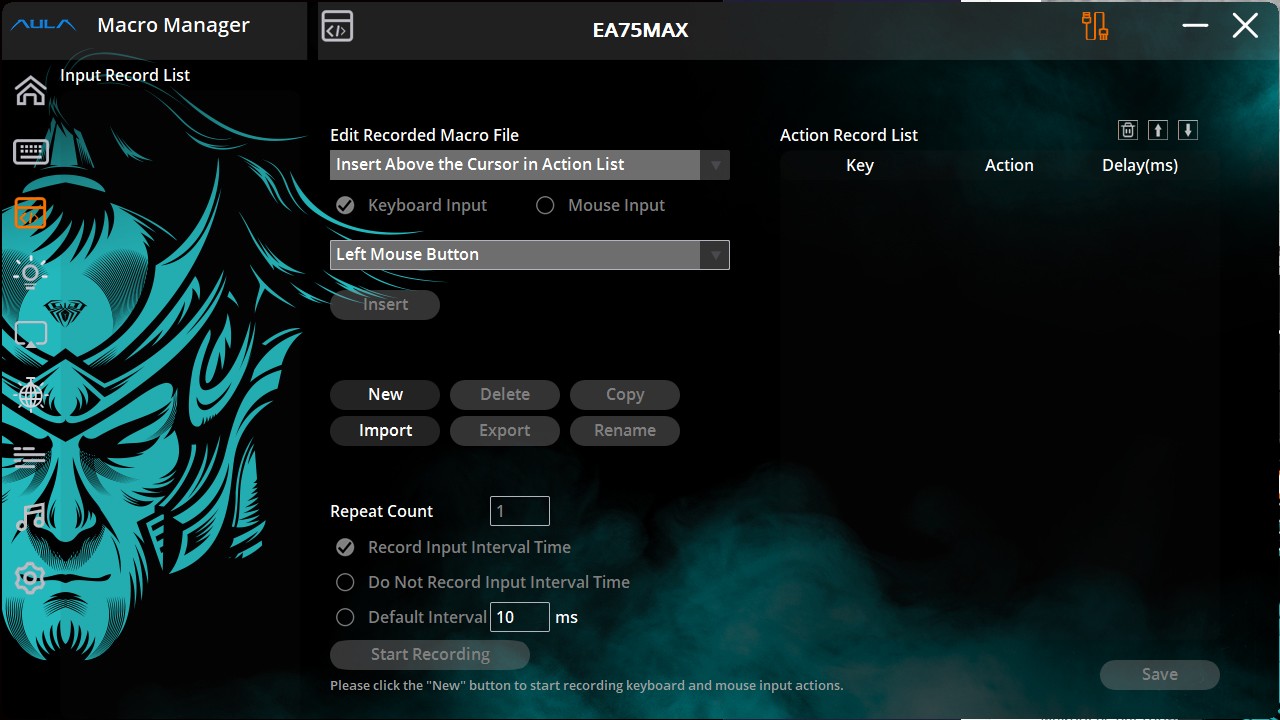Click the AULA logo

coord(44,26)
